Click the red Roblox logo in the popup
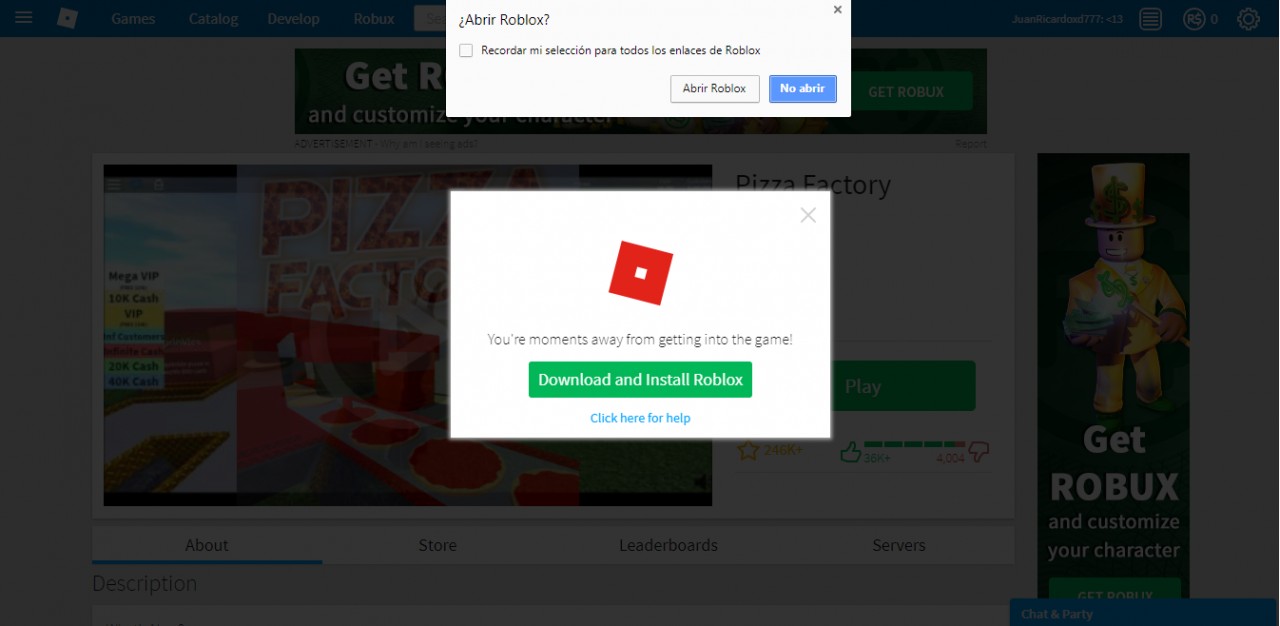The height and width of the screenshot is (626, 1280). point(641,271)
